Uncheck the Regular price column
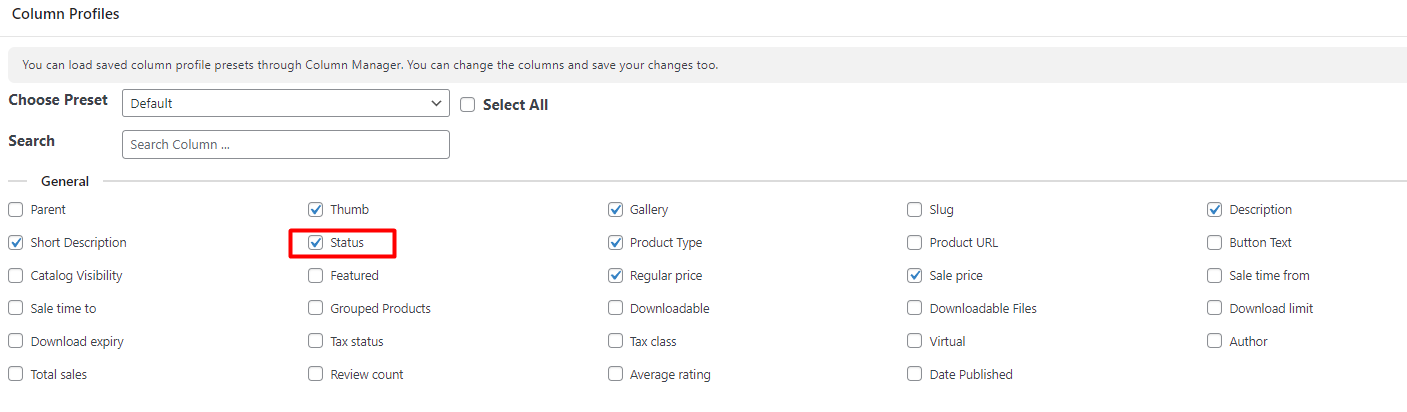 click(x=615, y=276)
